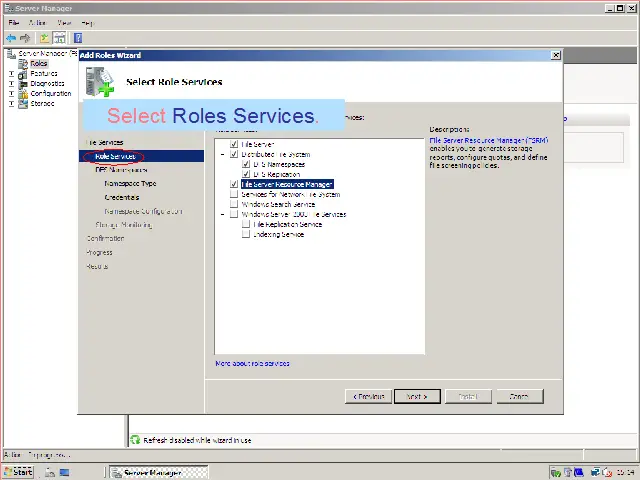640x480 pixels.
Task: Open the More about role services link
Action: pos(252,363)
